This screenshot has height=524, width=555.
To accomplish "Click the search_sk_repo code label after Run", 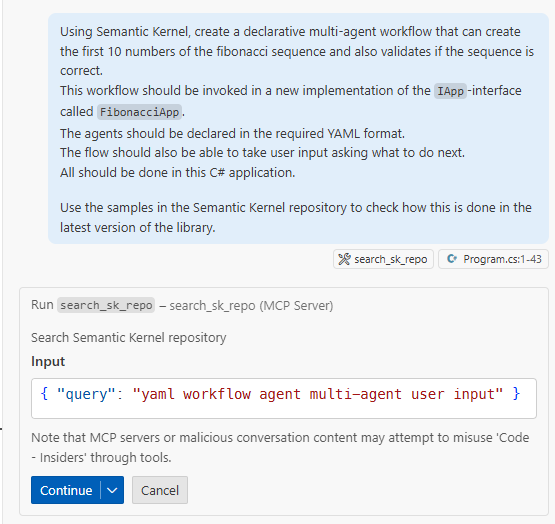I will pyautogui.click(x=106, y=305).
